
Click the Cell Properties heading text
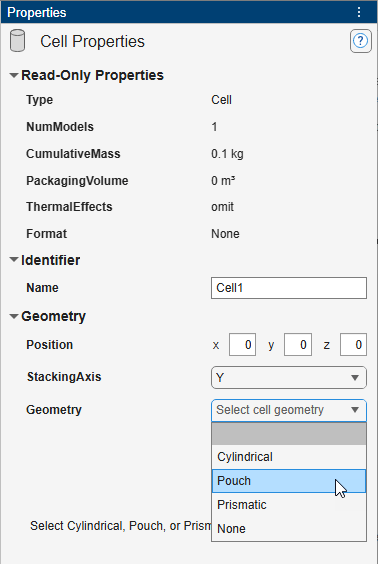pos(92,41)
